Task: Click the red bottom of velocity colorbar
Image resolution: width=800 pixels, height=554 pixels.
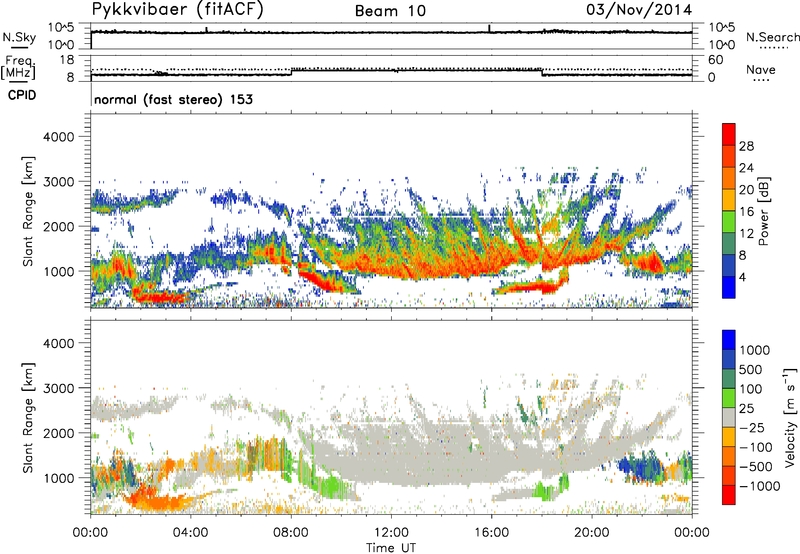Action: coord(729,495)
